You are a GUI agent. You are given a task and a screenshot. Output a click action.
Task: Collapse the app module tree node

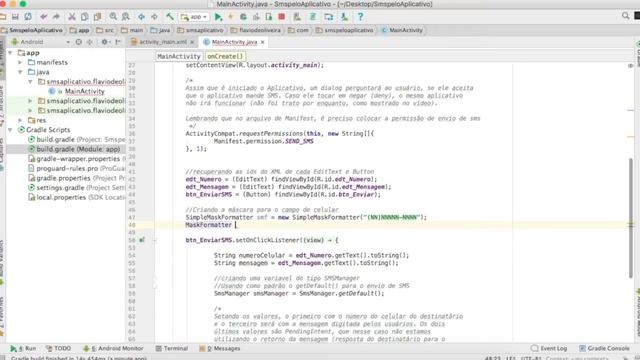pyautogui.click(x=10, y=53)
